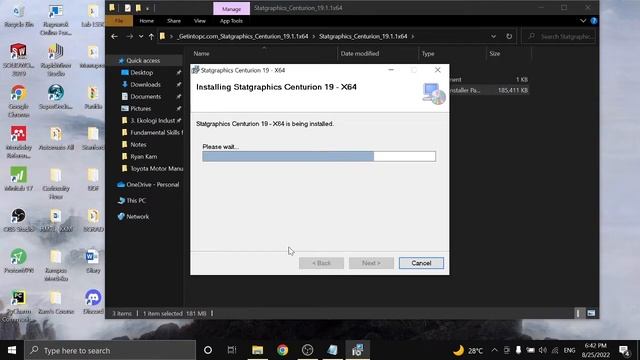Viewport: 640px width, 360px height.
Task: Go back in File Explorer
Action: coord(114,36)
